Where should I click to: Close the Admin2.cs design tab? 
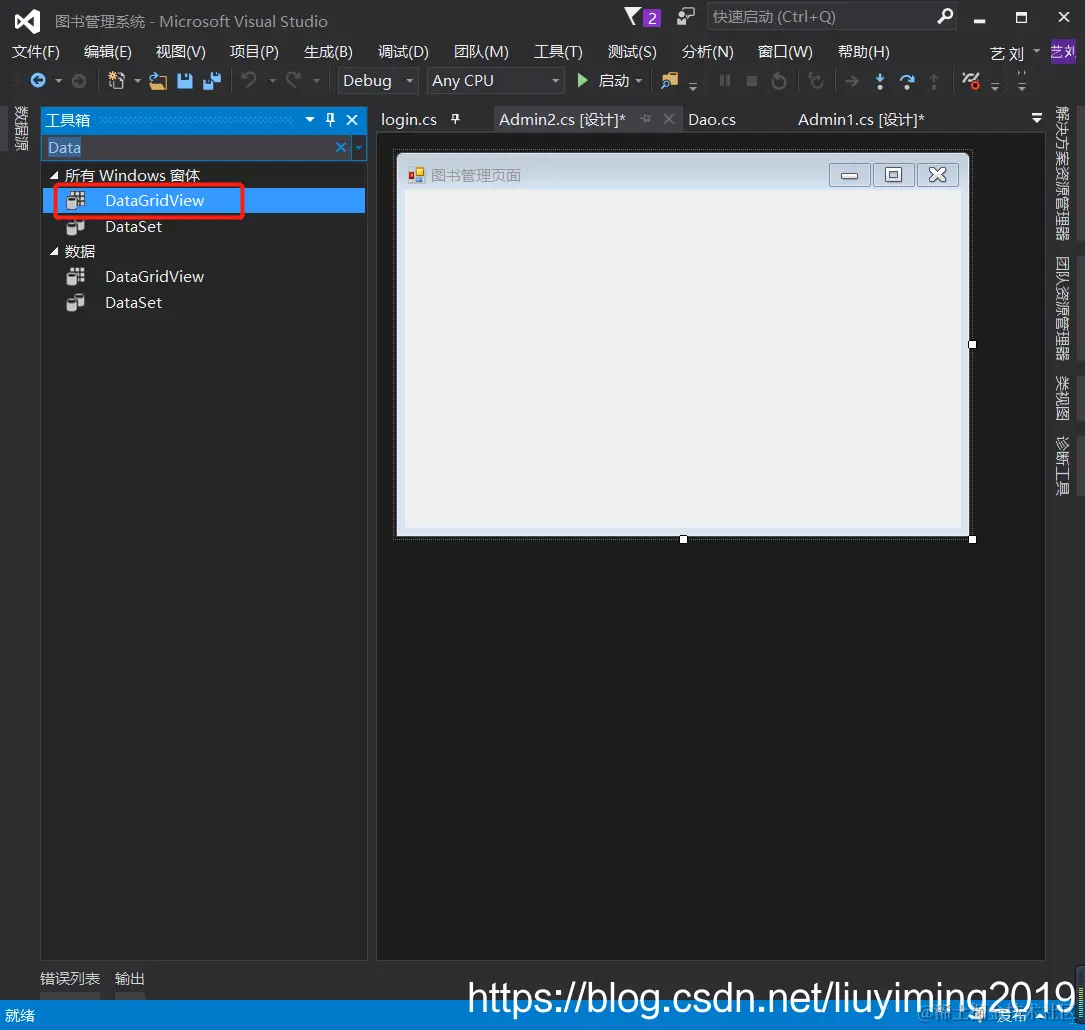(x=668, y=119)
